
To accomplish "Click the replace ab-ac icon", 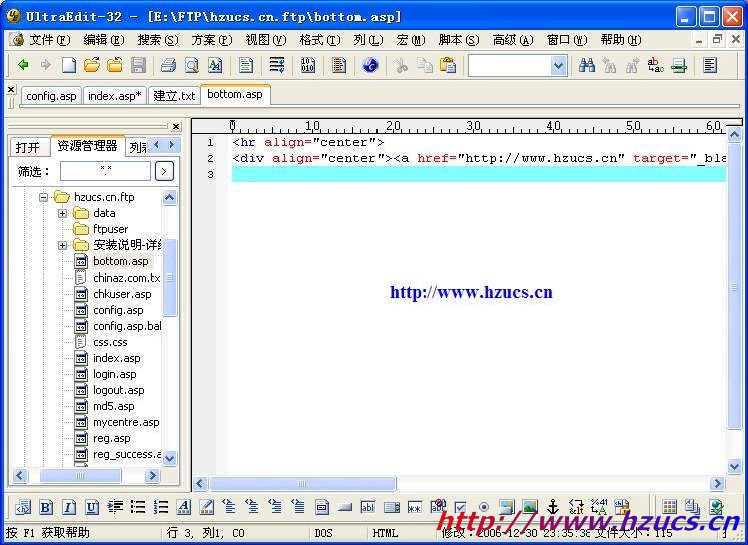I will pyautogui.click(x=656, y=65).
